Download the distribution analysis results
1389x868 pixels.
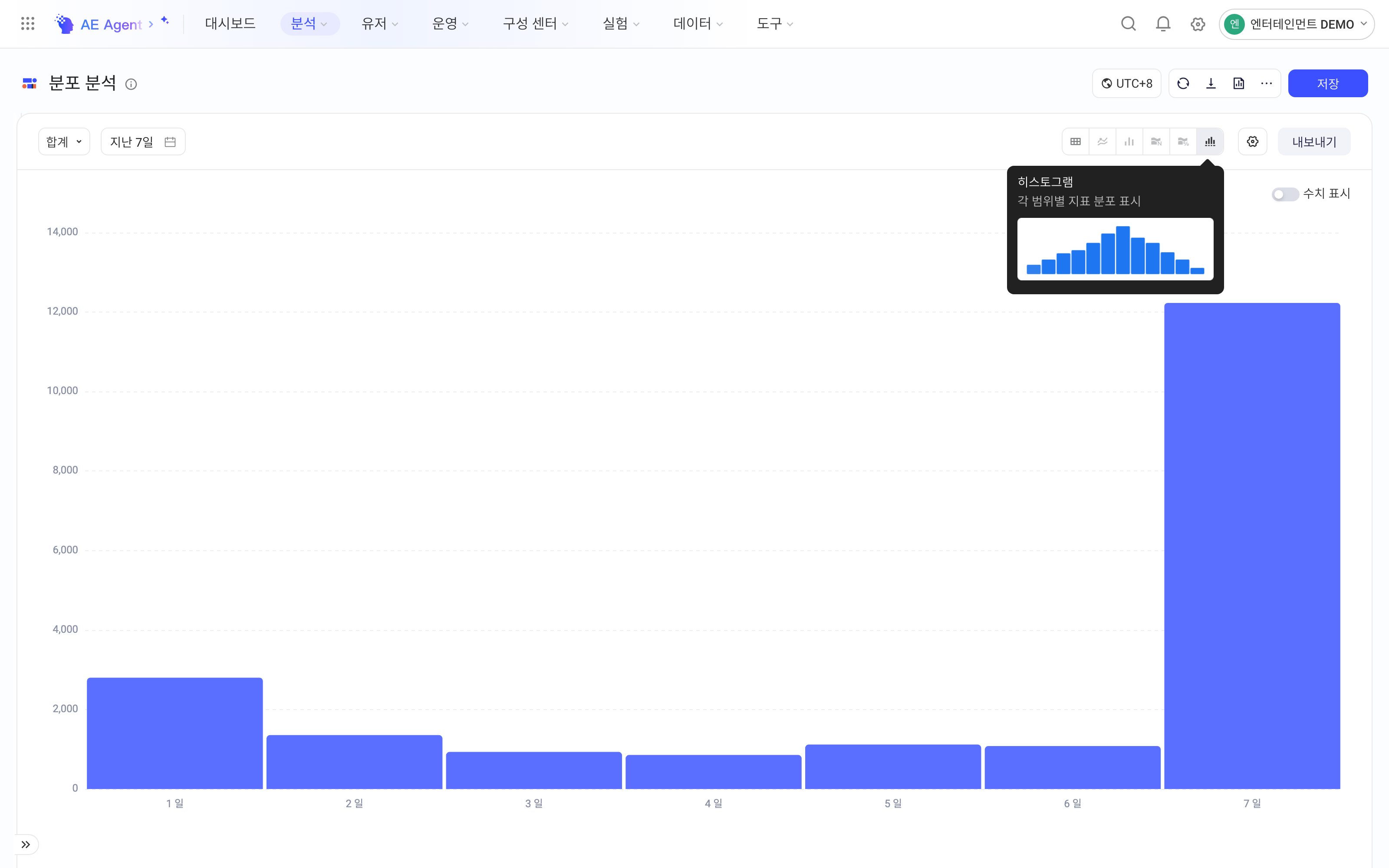tap(1211, 84)
